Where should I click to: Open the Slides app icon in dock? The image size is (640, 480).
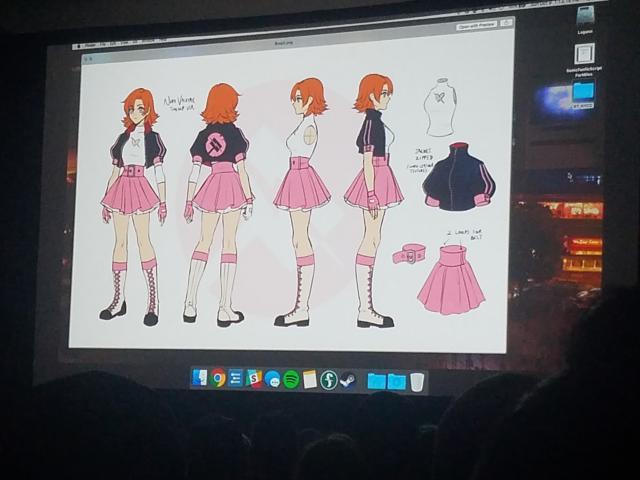point(254,378)
